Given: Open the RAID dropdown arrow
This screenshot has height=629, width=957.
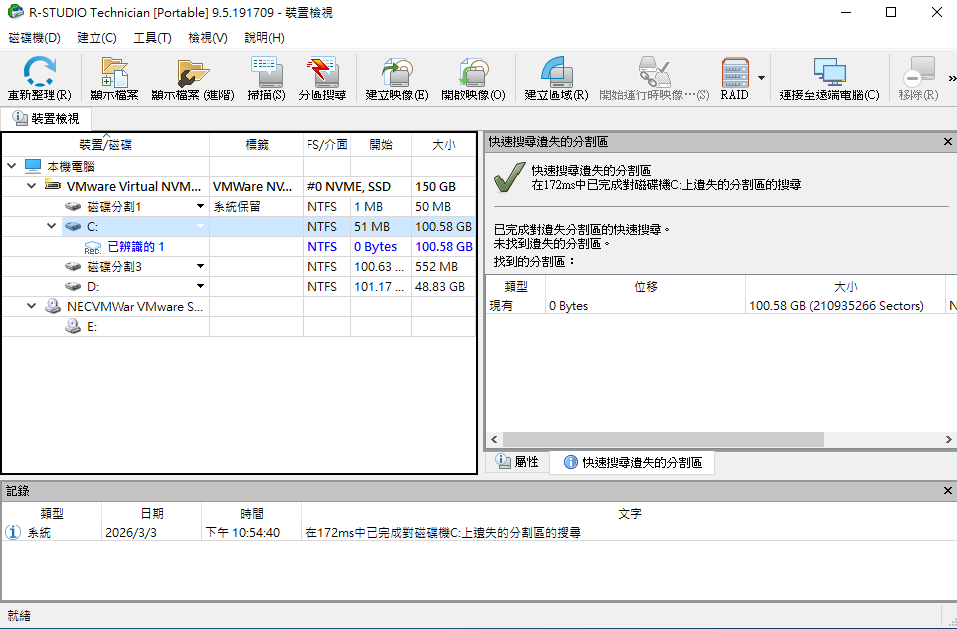Looking at the screenshot, I should [x=761, y=78].
